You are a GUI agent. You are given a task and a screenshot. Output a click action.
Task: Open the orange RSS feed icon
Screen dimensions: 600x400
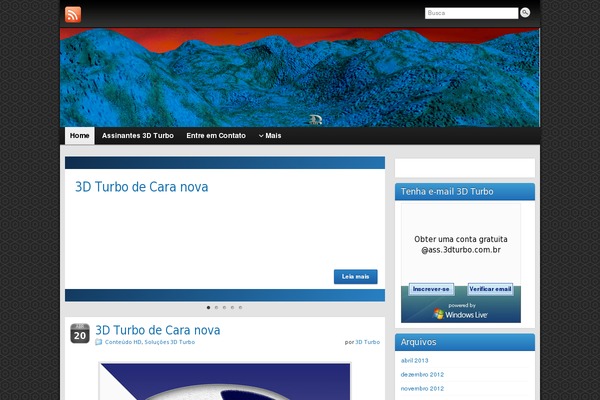click(x=73, y=15)
